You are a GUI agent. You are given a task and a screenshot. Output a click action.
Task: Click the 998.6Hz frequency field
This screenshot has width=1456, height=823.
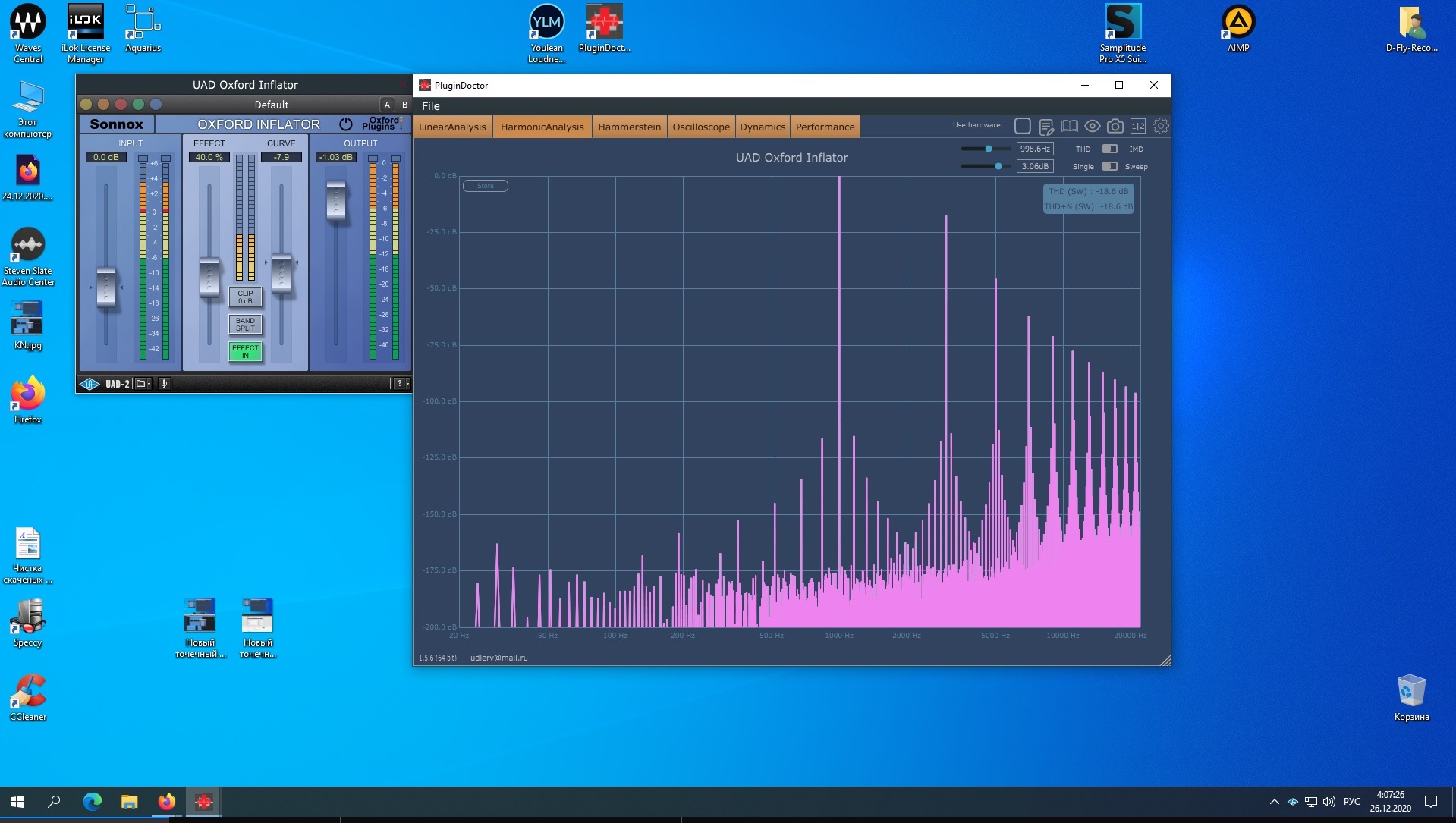pos(1035,149)
